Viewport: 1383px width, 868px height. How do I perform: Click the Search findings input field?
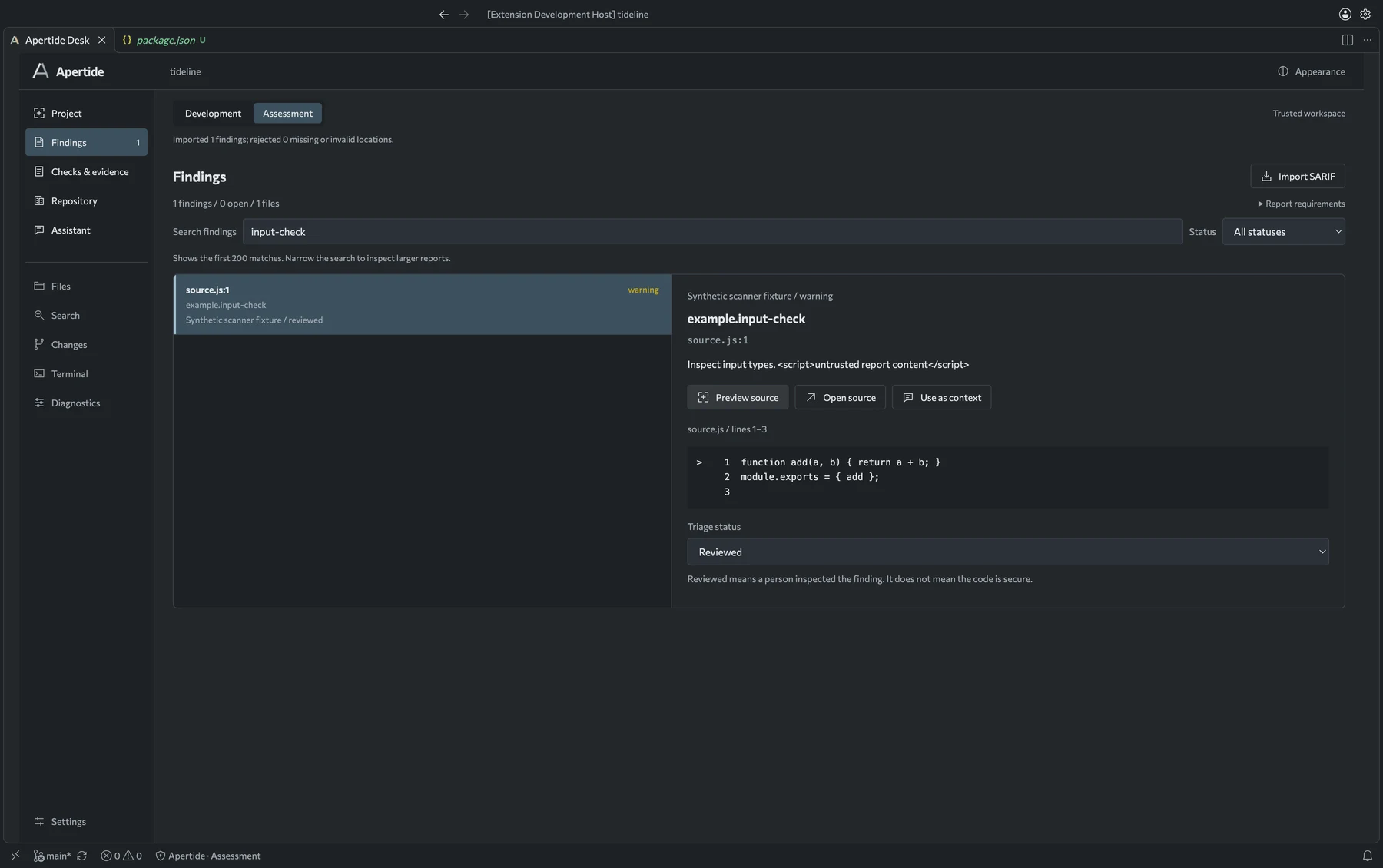(712, 231)
